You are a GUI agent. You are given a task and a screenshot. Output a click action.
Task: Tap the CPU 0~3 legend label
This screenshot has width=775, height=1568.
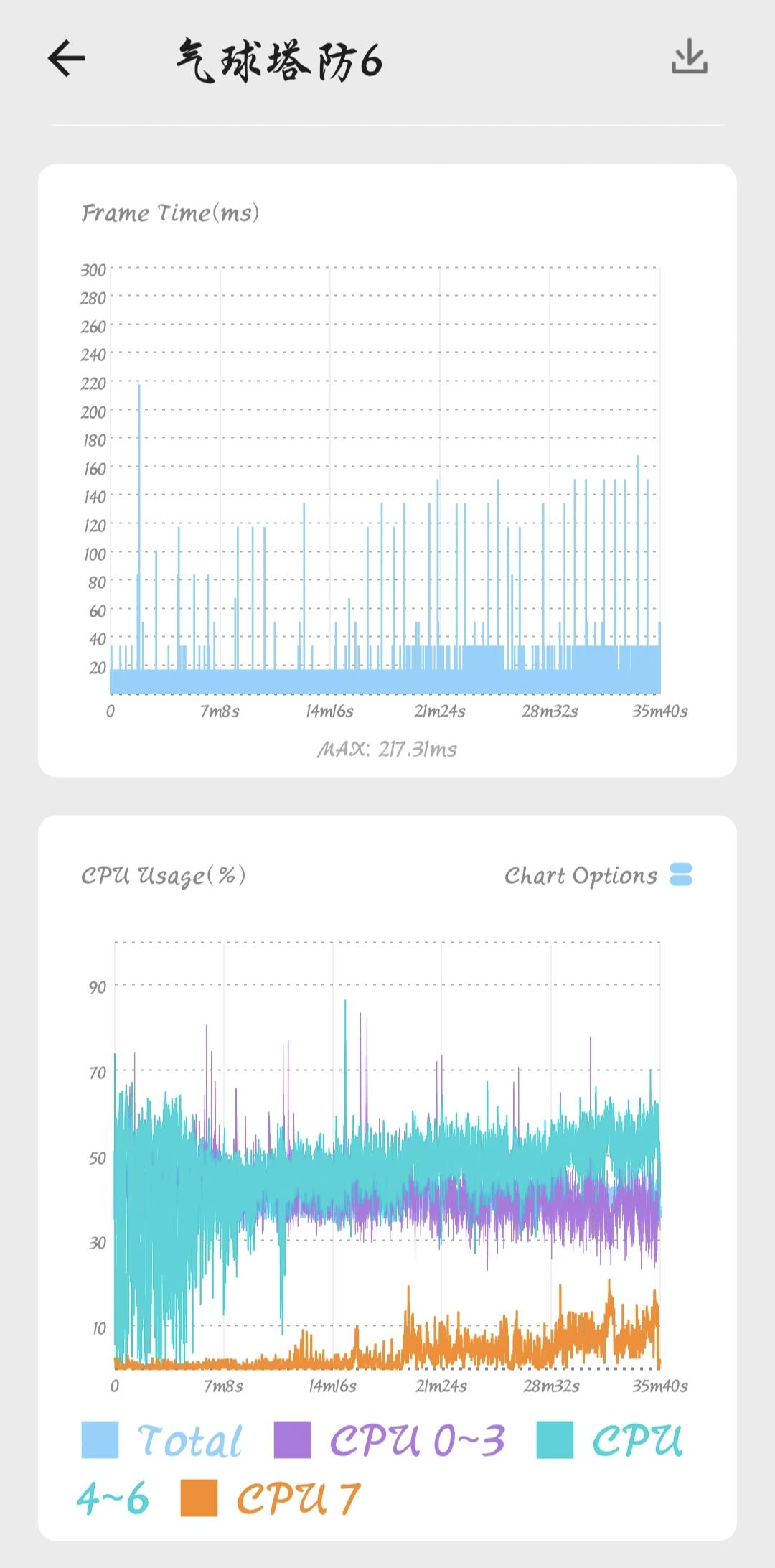click(x=417, y=1441)
